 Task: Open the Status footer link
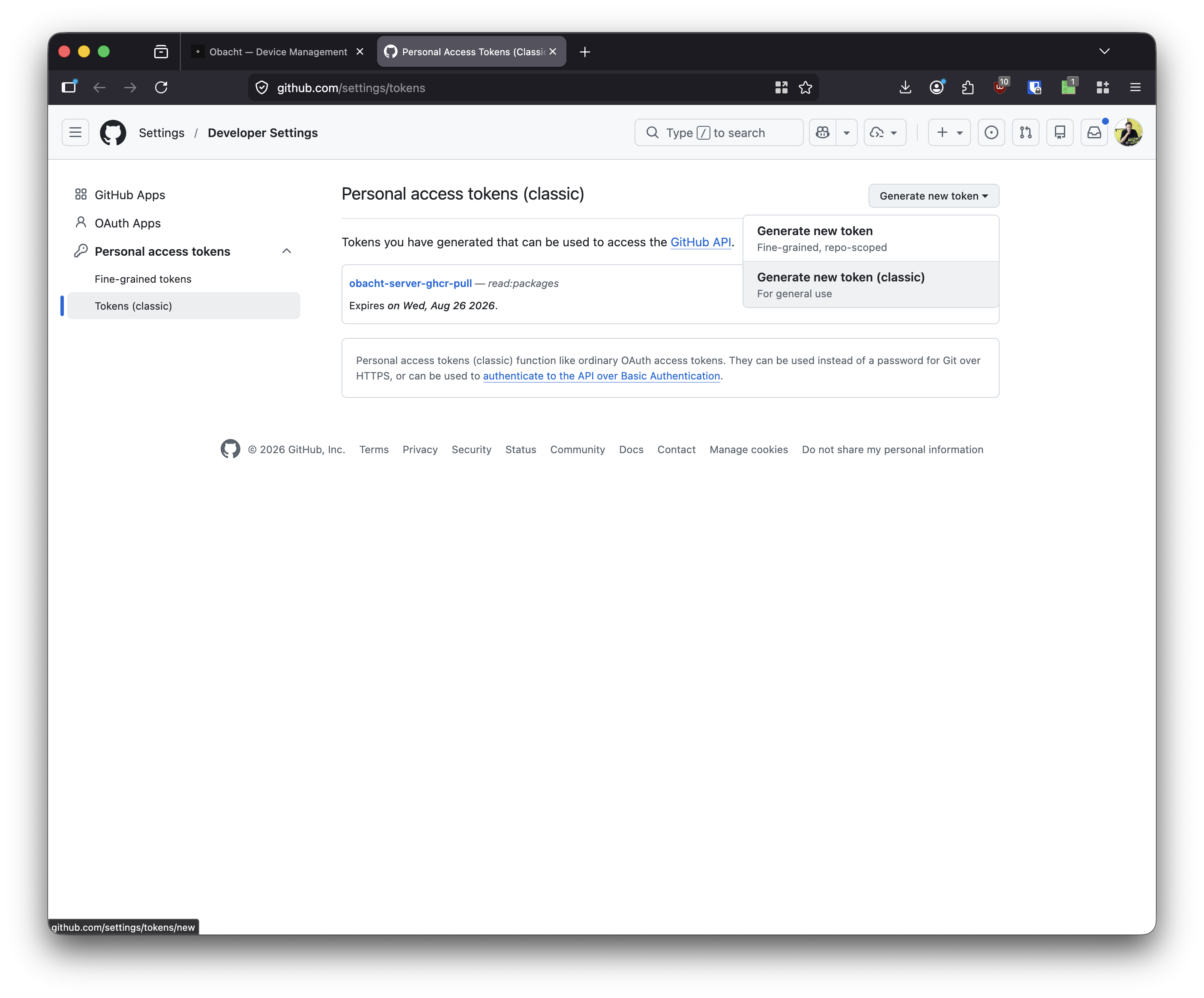[521, 449]
